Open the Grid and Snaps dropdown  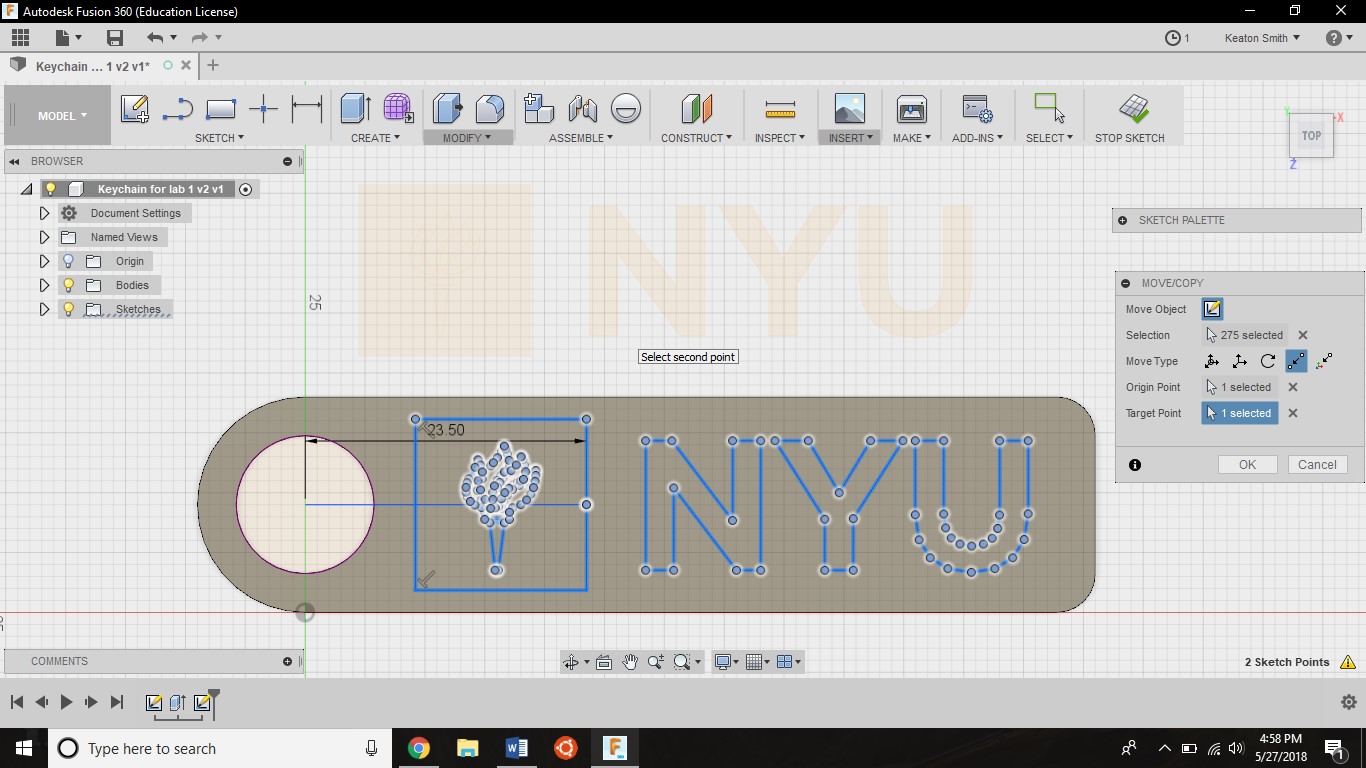(x=757, y=662)
